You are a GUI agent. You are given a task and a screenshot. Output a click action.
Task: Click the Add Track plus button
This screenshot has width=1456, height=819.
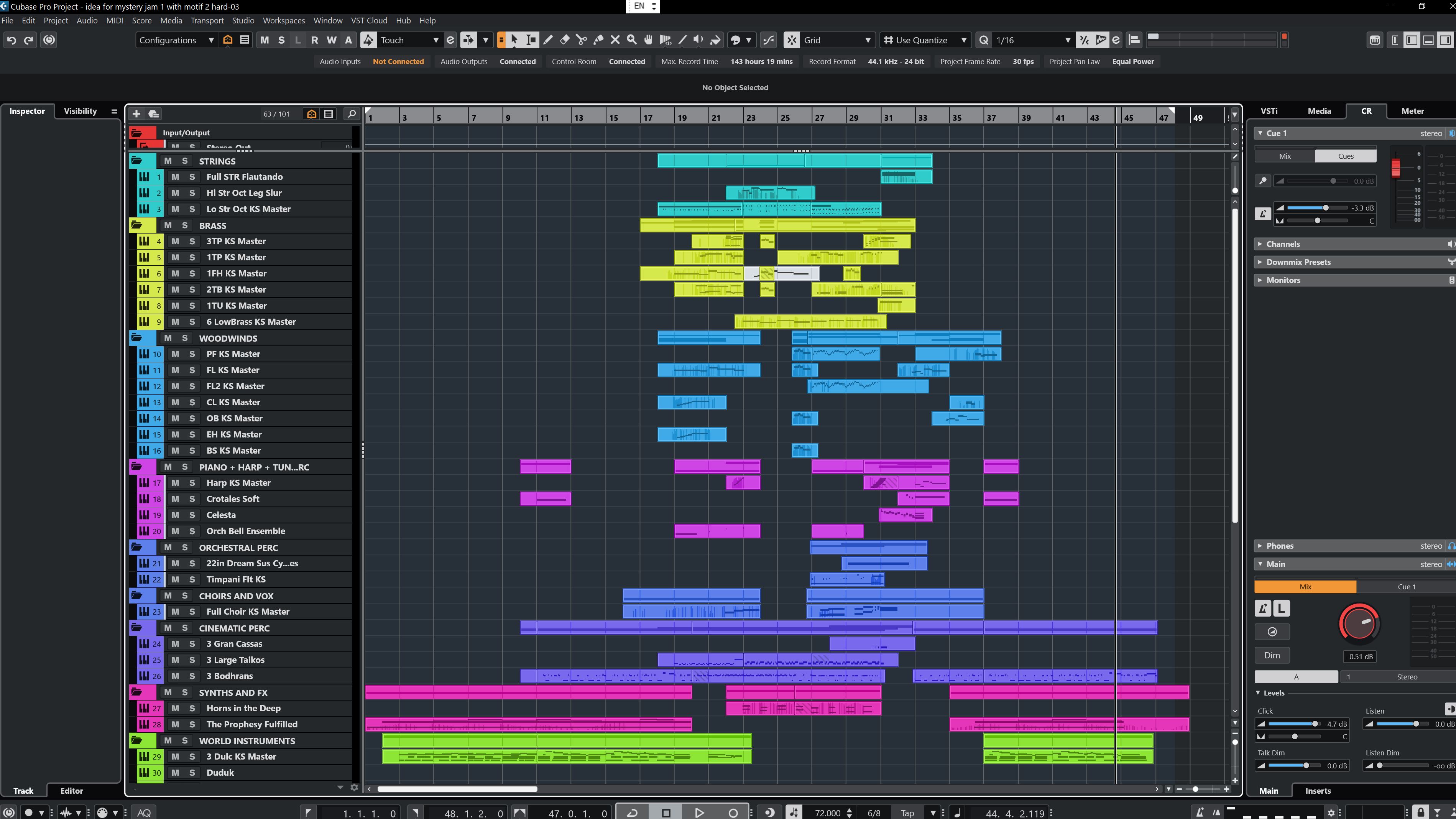click(x=136, y=113)
